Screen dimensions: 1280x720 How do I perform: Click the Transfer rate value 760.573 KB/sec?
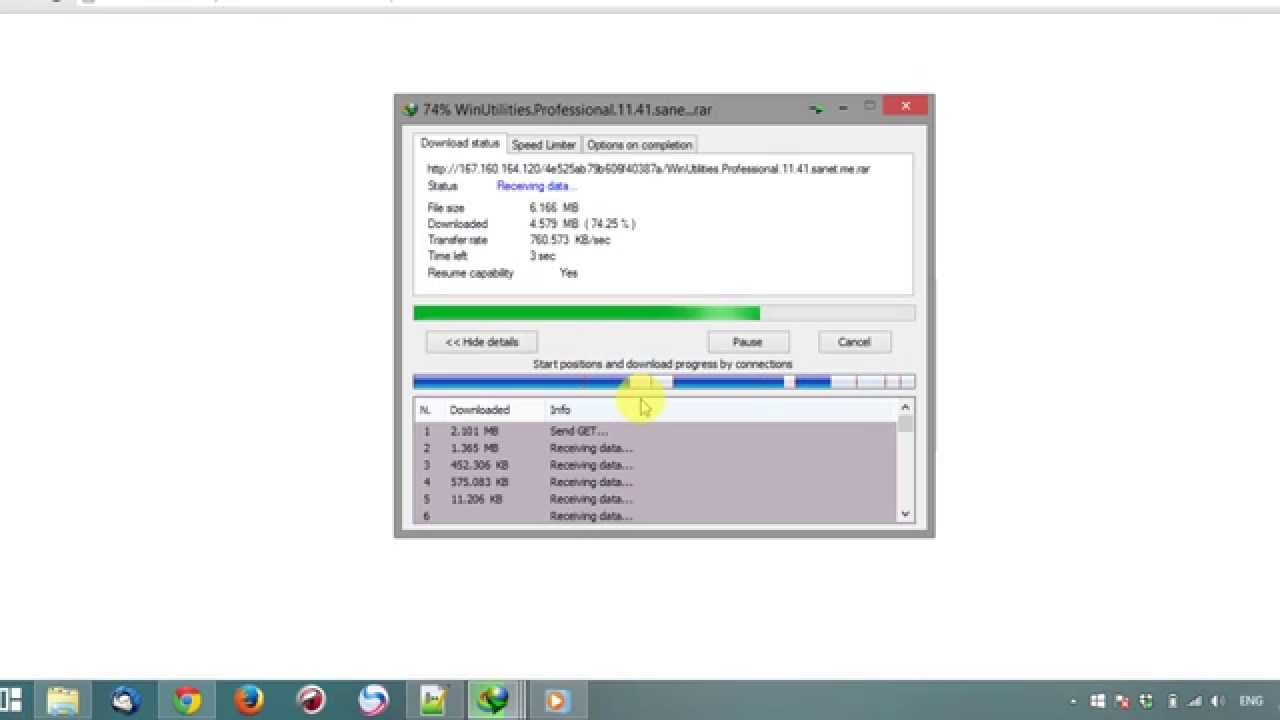coord(570,240)
